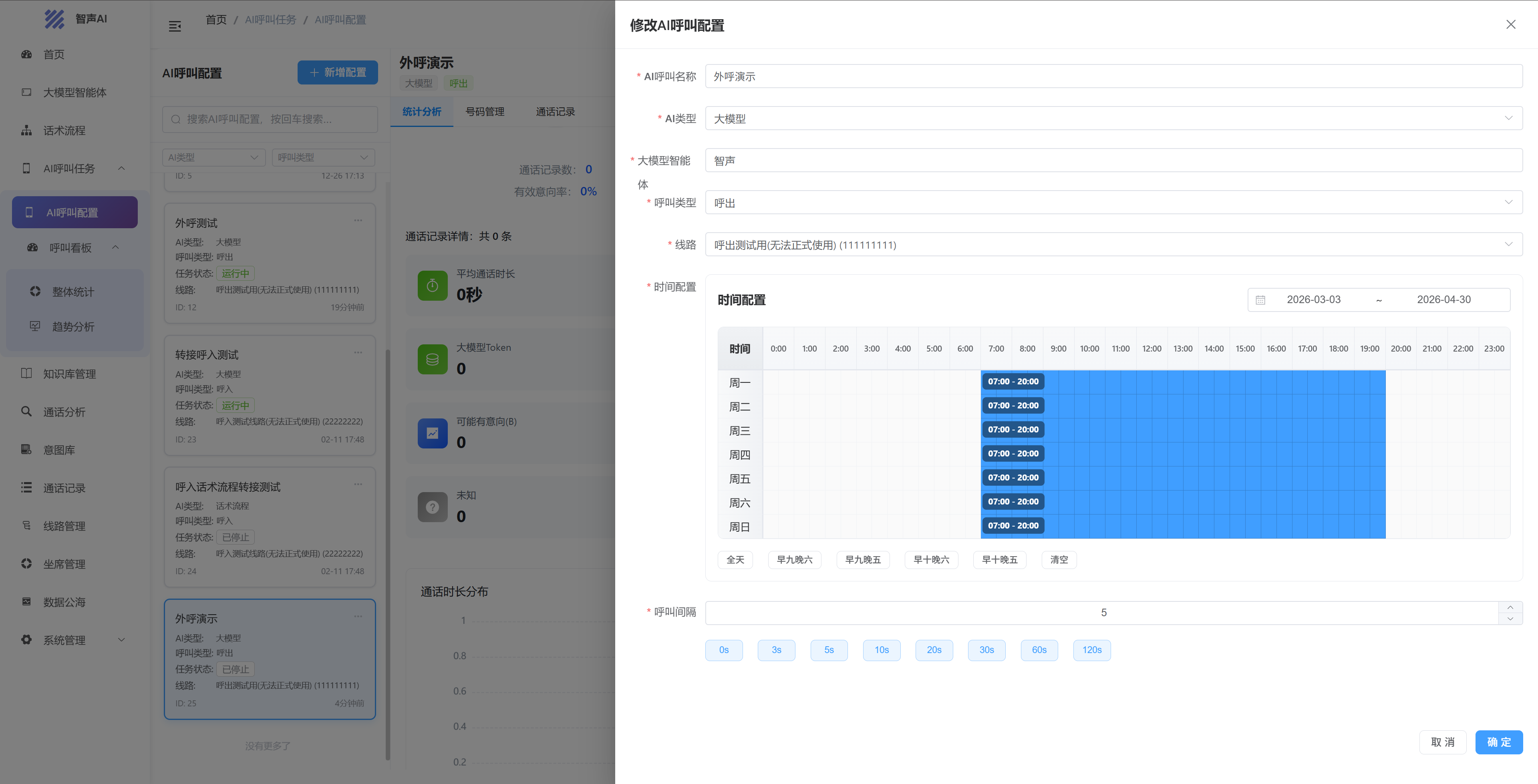Switch to the 通话记录 tab

pos(555,112)
